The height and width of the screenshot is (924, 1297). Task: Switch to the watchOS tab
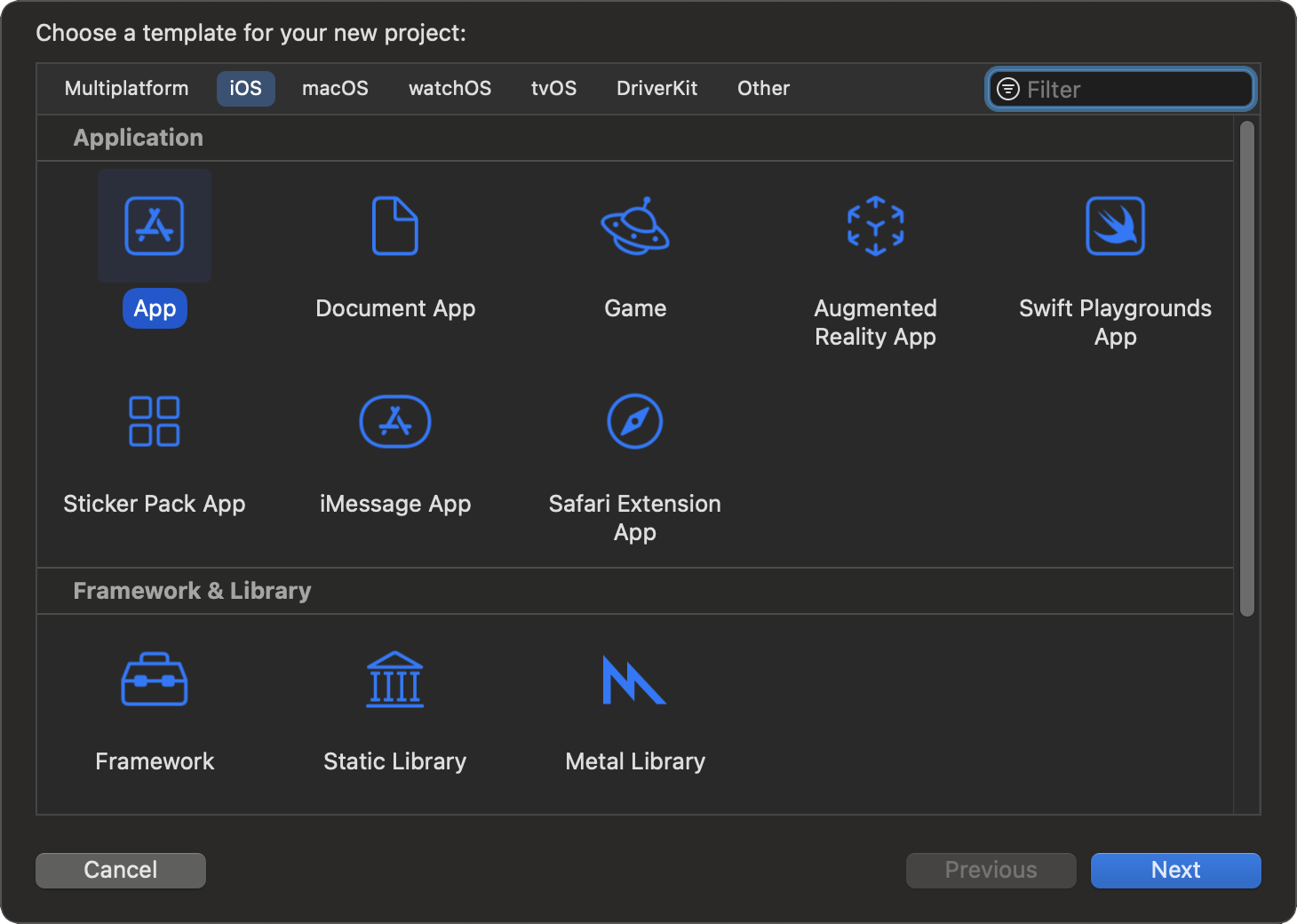click(450, 89)
